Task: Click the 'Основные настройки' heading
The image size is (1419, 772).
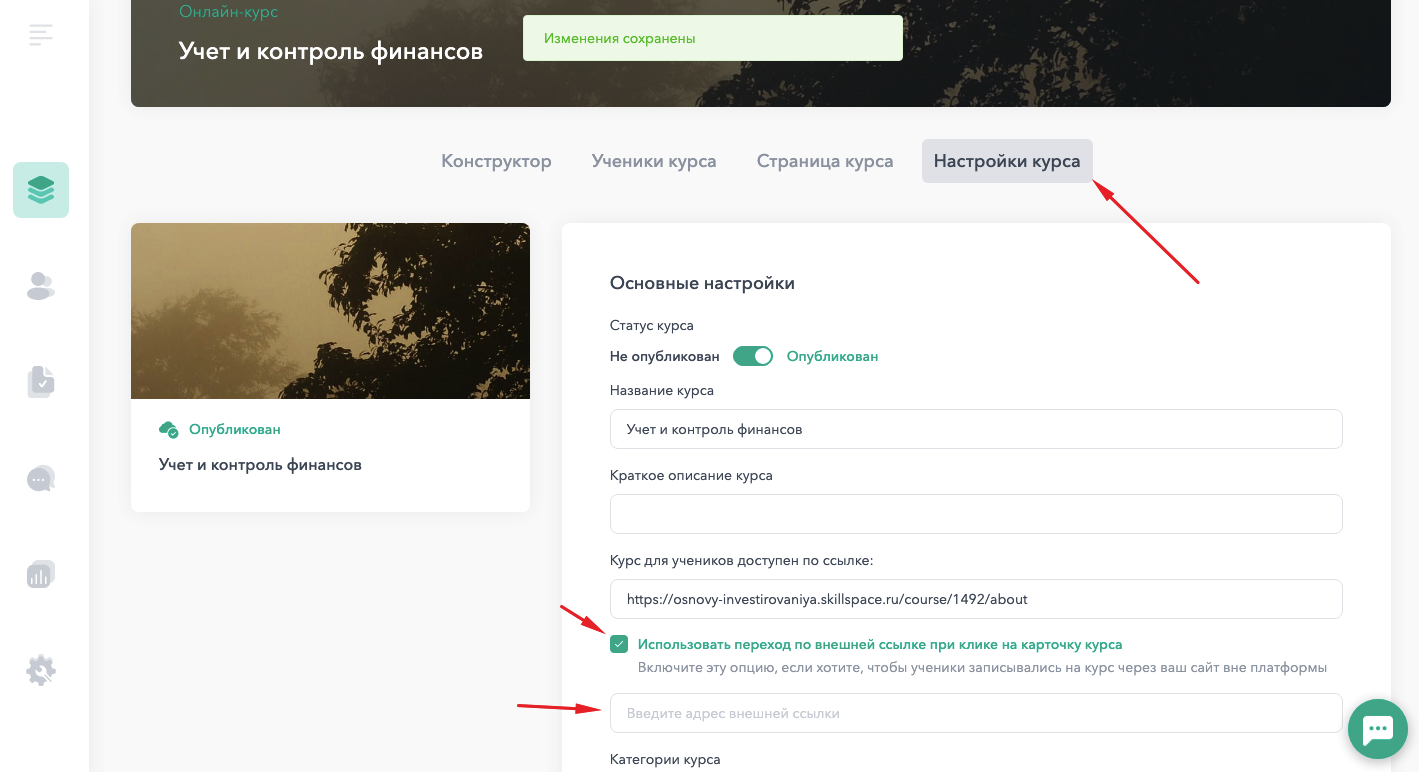Action: tap(702, 283)
